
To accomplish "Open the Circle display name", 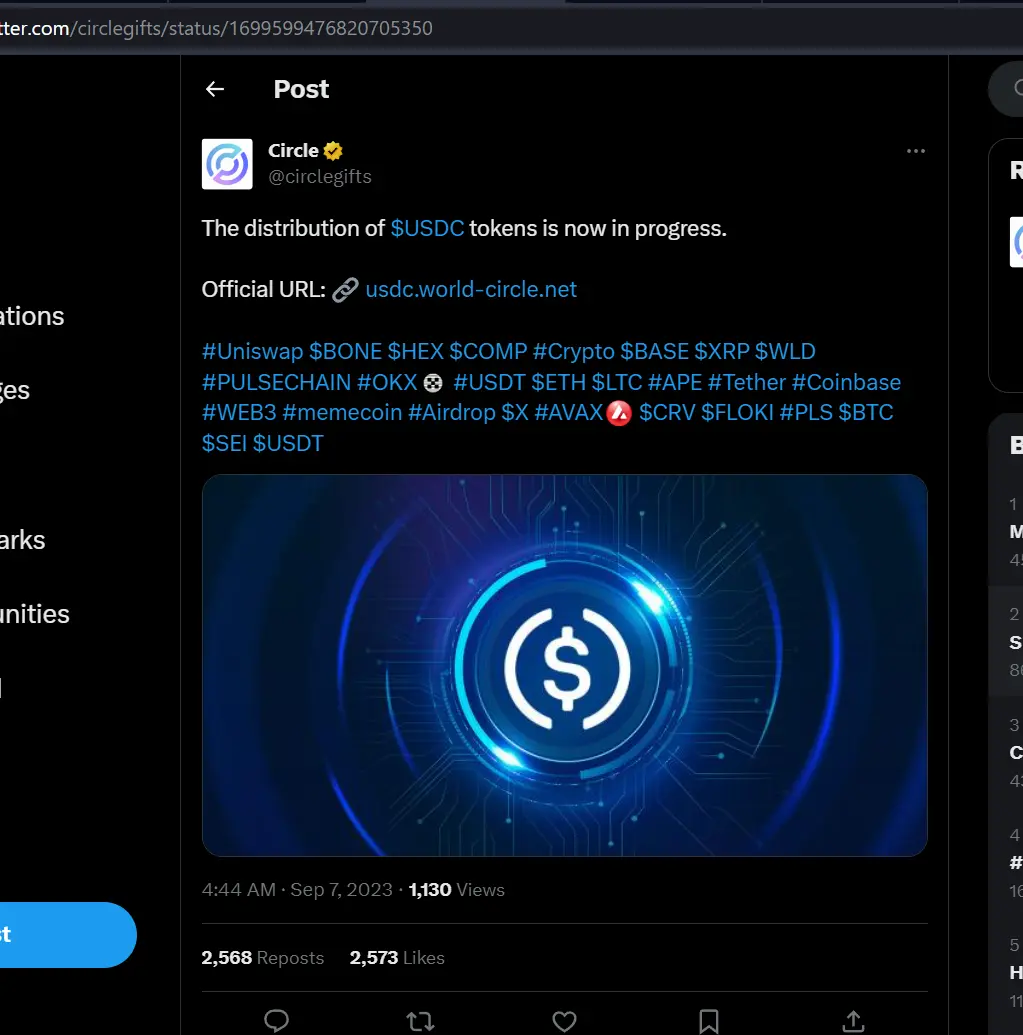I will click(x=293, y=150).
